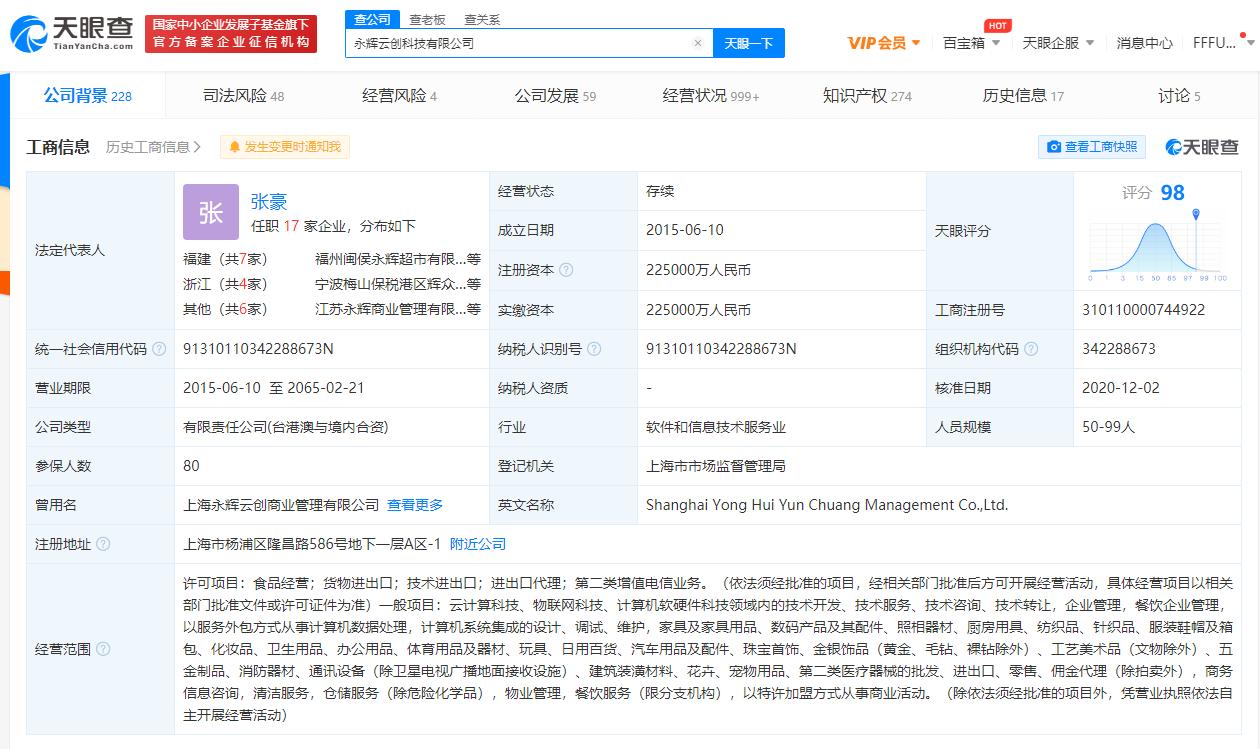The height and width of the screenshot is (749, 1260).
Task: Click the help icon beside 注册地址
Action: coord(103,544)
